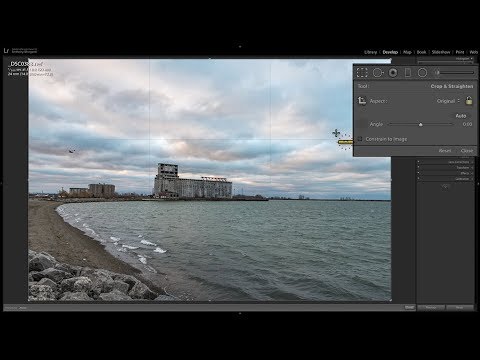
Task: Toggle the aspect ratio lock icon
Action: (469, 100)
